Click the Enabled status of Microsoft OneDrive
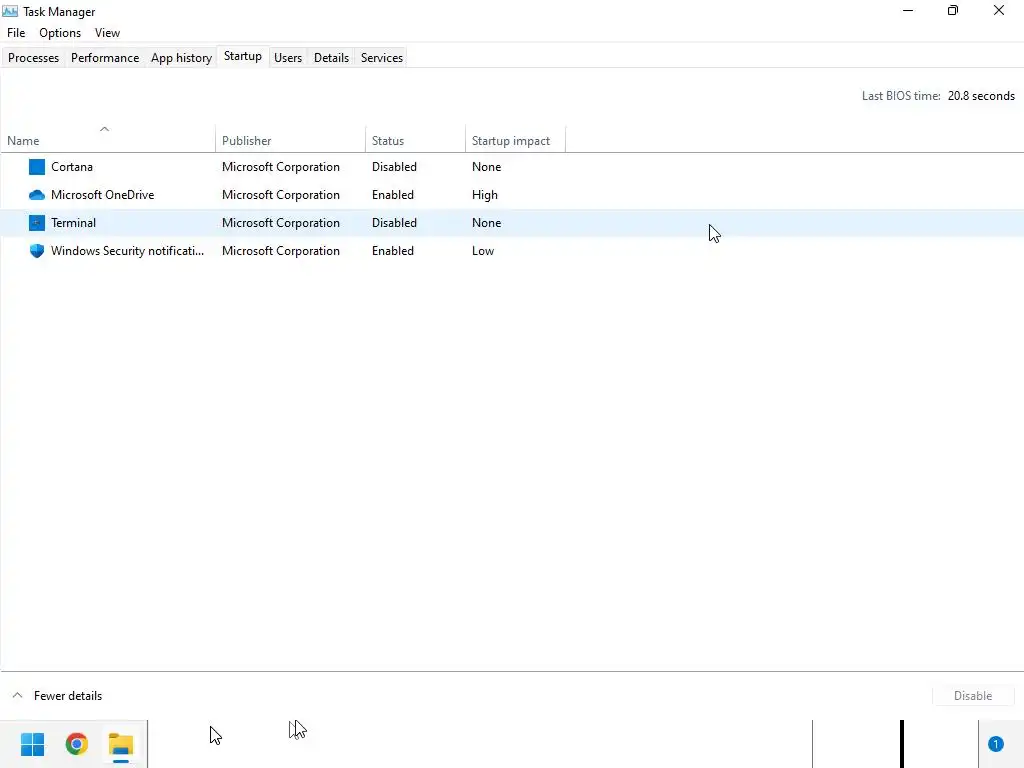This screenshot has height=768, width=1024. click(392, 195)
